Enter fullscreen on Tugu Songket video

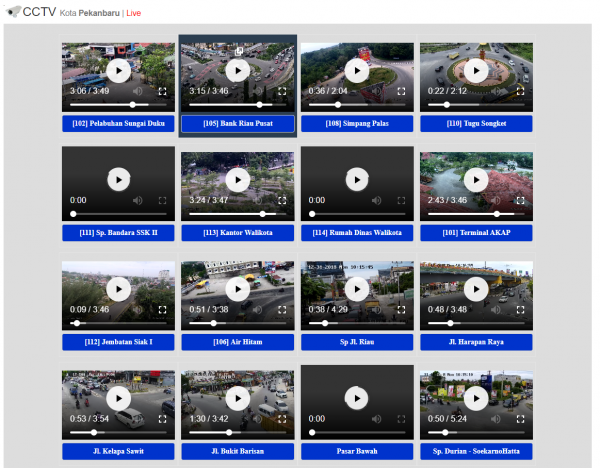click(x=521, y=91)
